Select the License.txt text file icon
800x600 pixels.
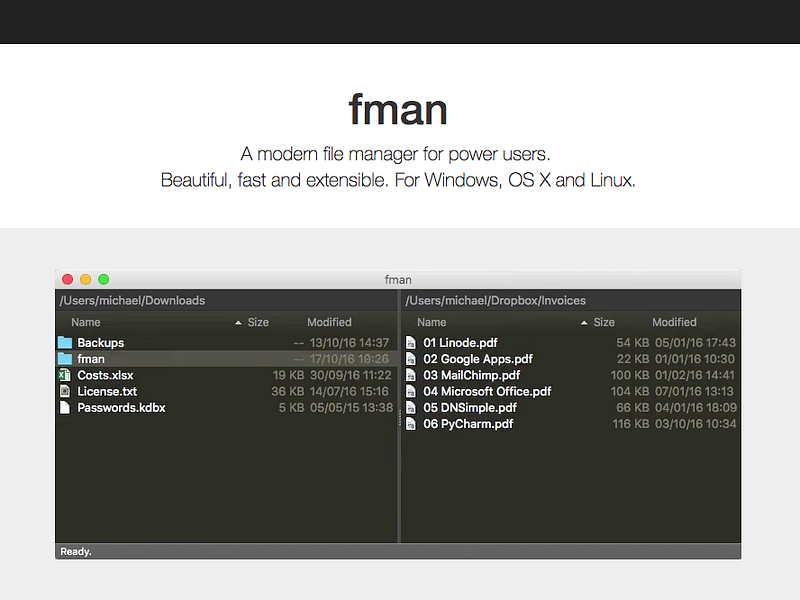[x=66, y=391]
